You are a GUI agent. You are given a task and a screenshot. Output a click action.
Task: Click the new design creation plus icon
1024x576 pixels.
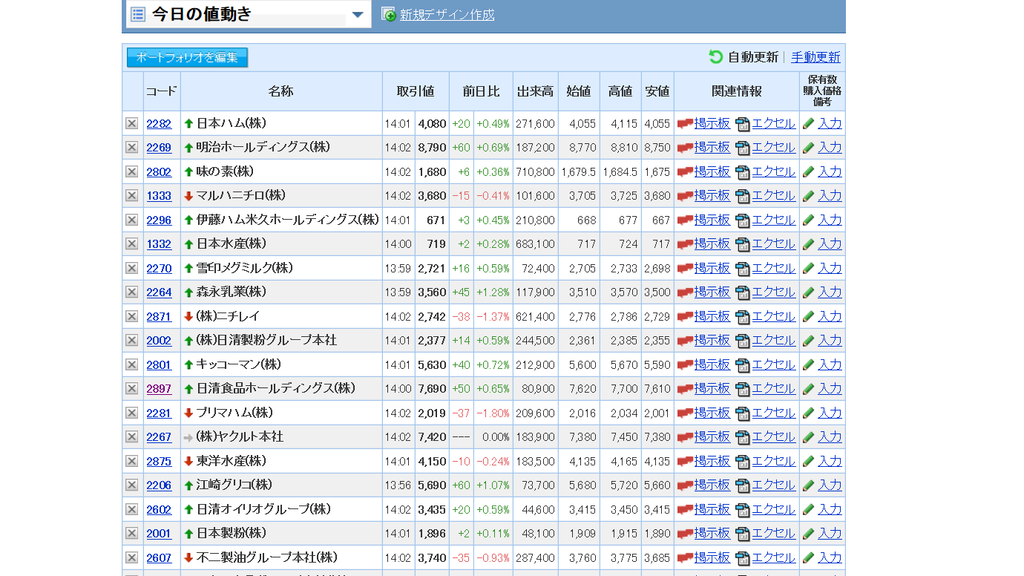coord(388,14)
